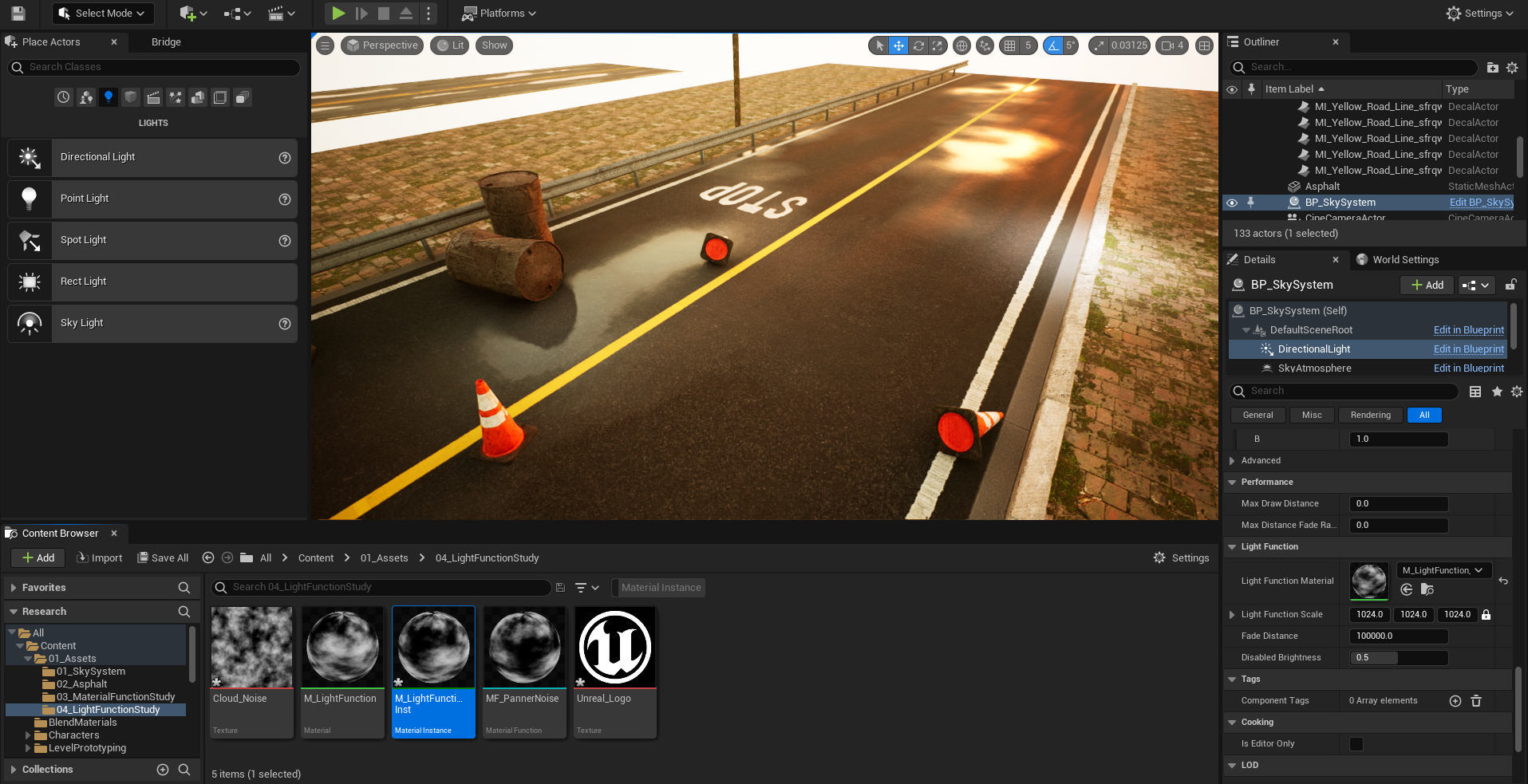
Task: Start Play in Editor with green play button
Action: coord(338,14)
